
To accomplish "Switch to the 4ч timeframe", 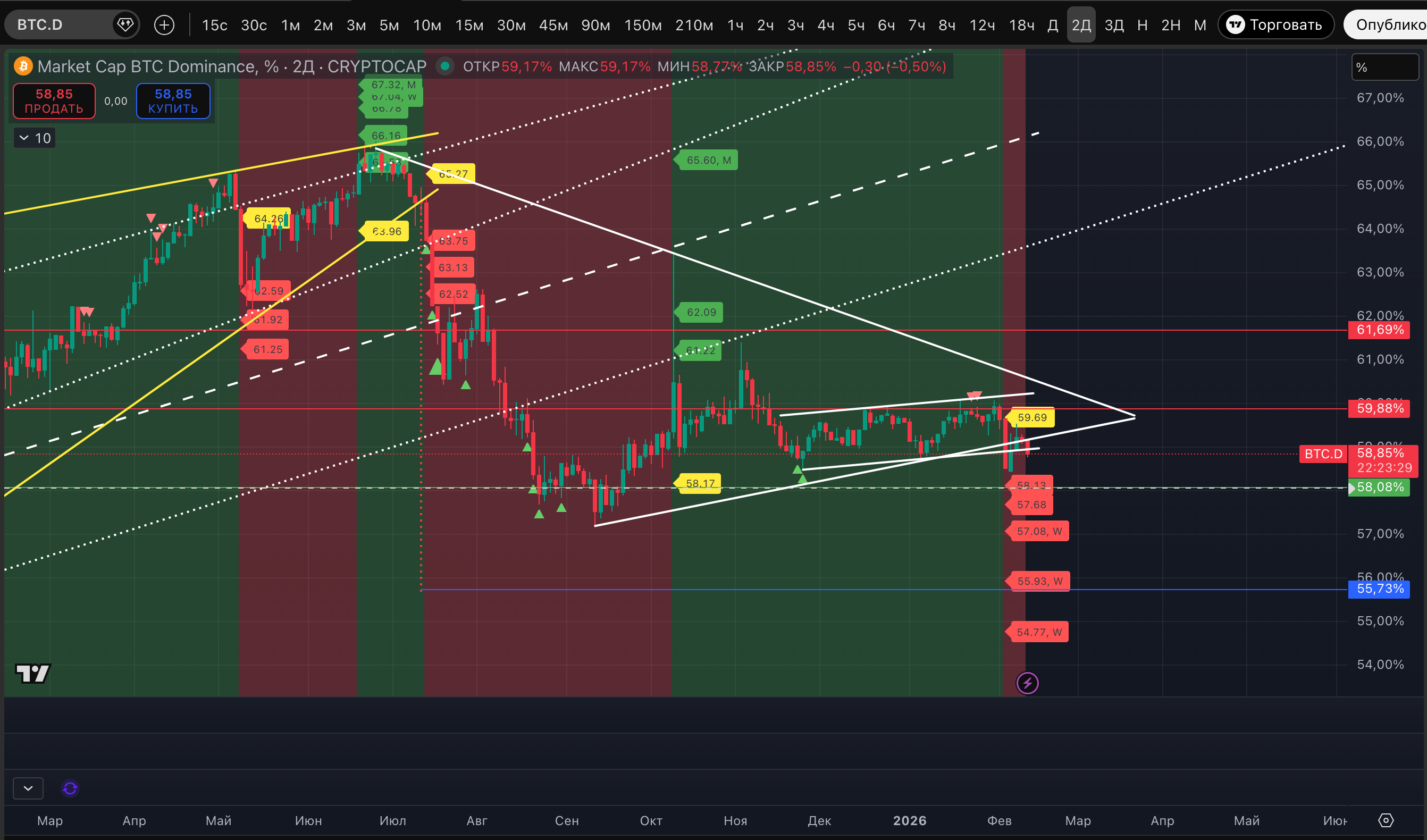I will (x=826, y=25).
